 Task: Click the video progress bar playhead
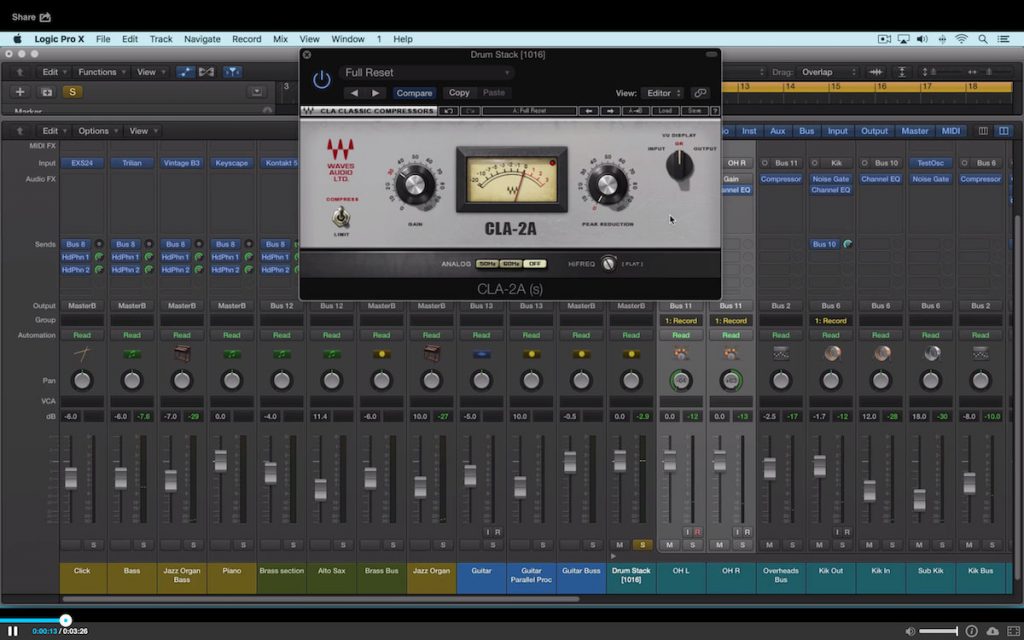pyautogui.click(x=65, y=620)
